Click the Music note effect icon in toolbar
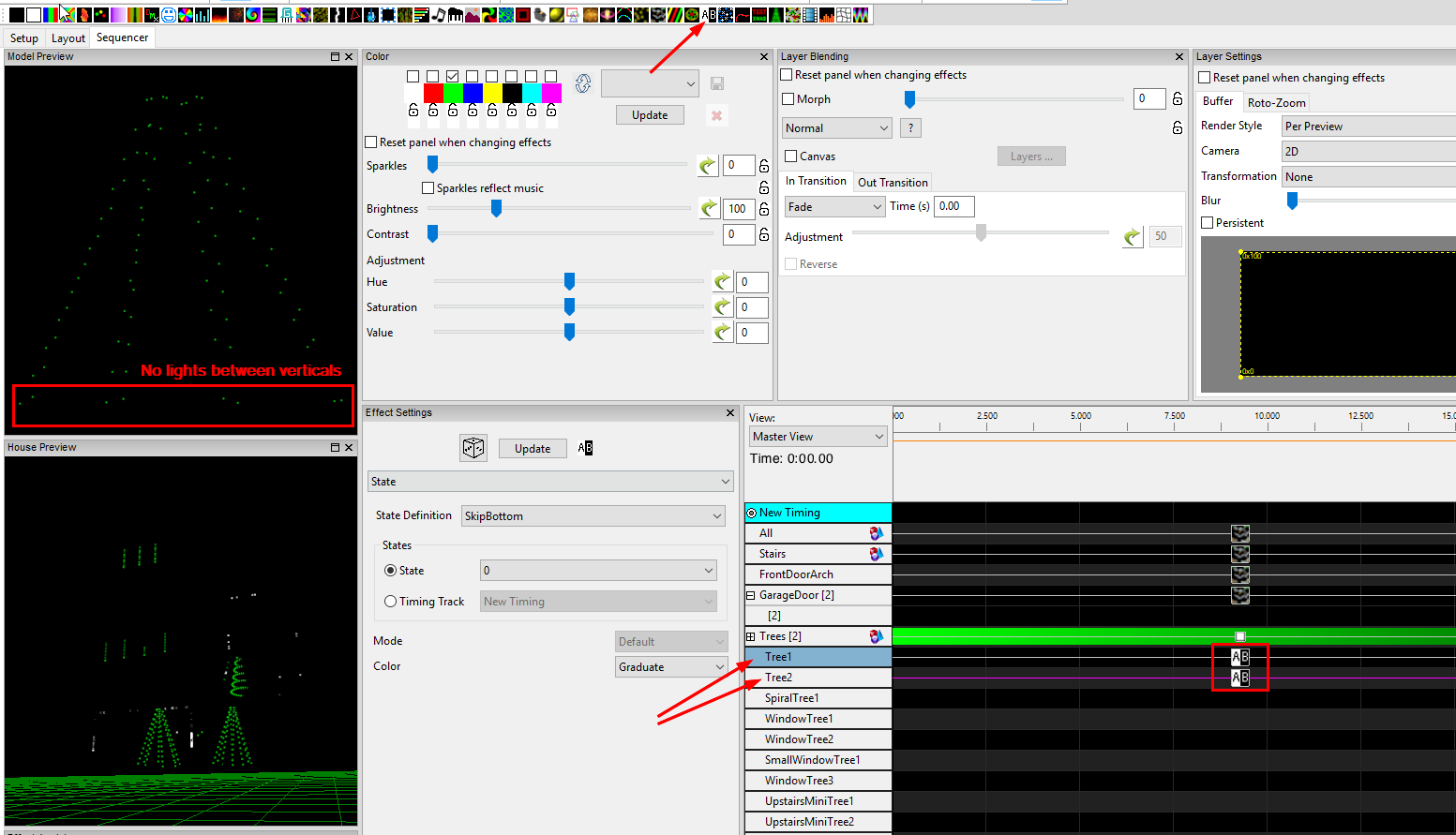This screenshot has height=835, width=1456. [x=439, y=14]
